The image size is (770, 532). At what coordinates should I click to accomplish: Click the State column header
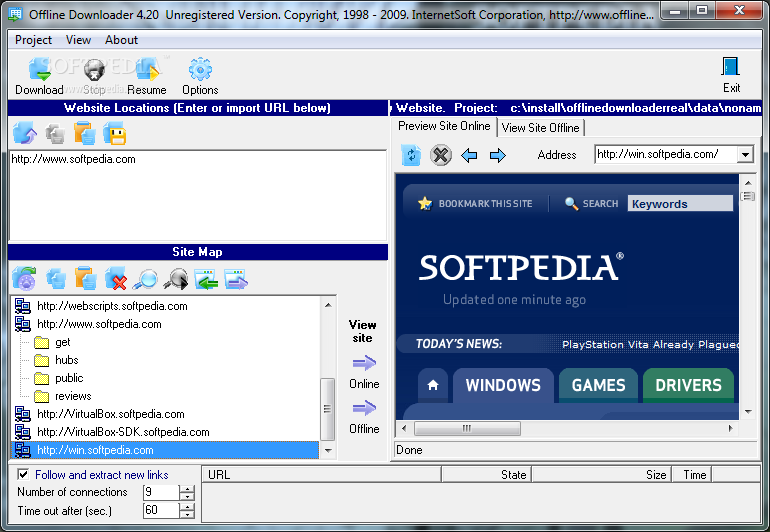point(487,475)
